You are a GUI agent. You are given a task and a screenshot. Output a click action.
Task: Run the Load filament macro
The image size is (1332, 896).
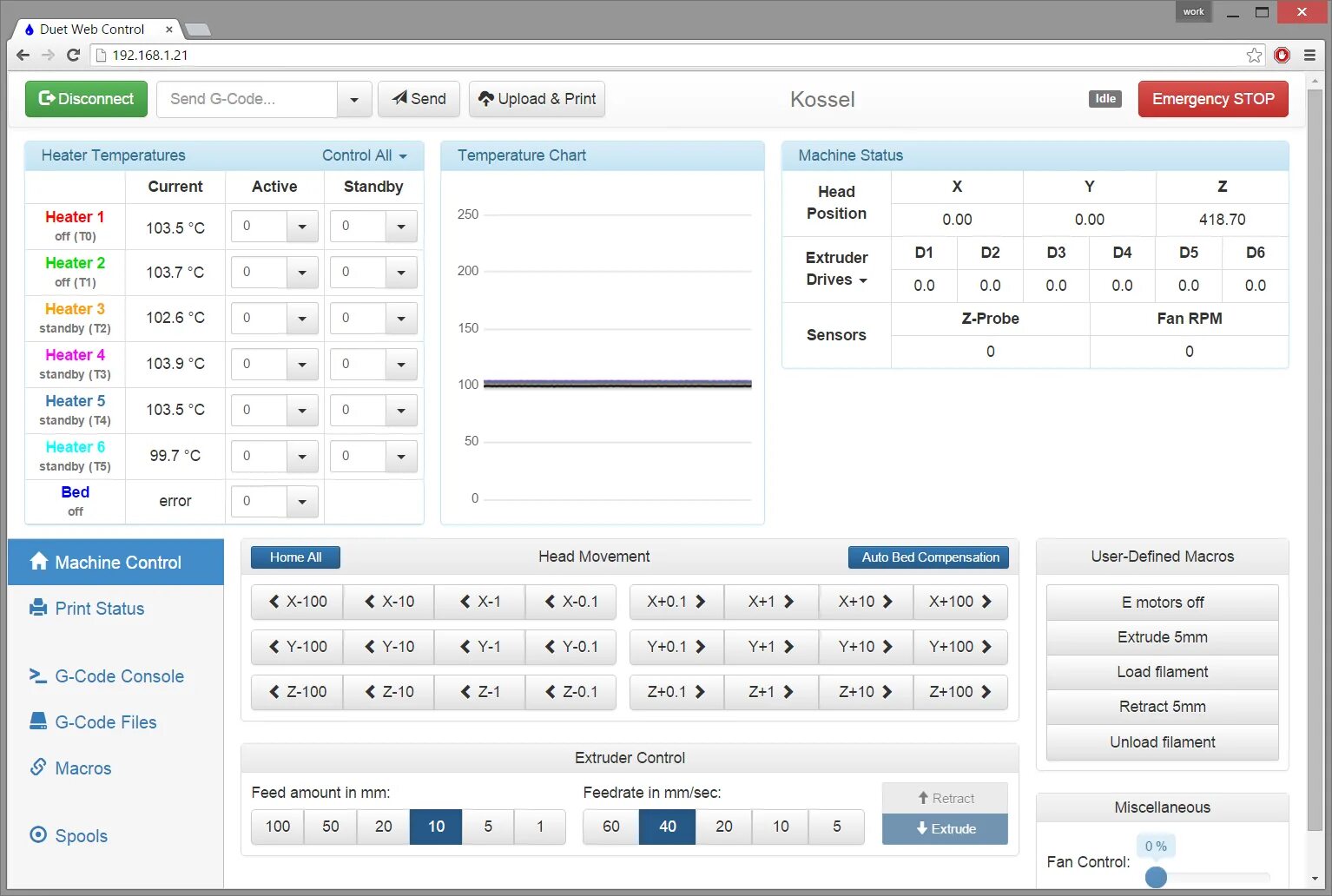point(1162,672)
